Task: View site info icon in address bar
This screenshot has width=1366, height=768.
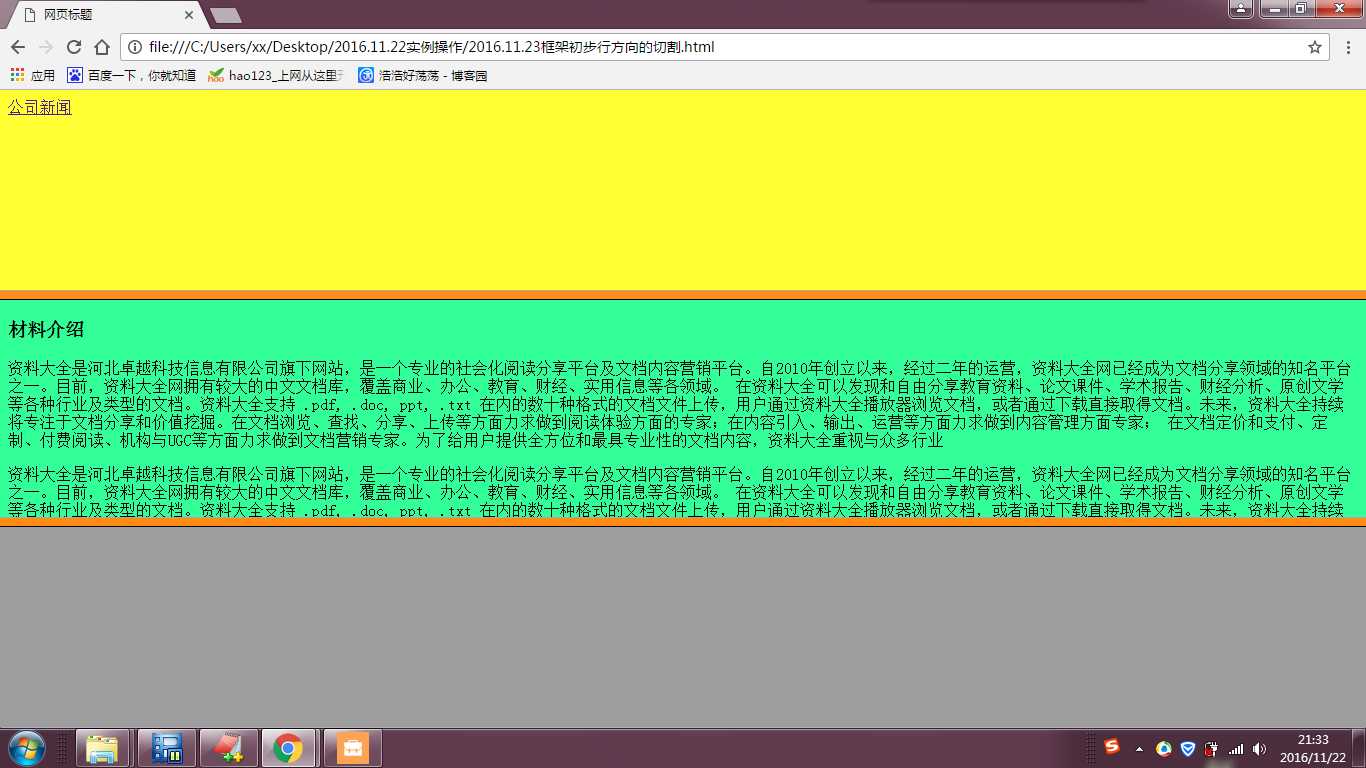Action: point(135,47)
